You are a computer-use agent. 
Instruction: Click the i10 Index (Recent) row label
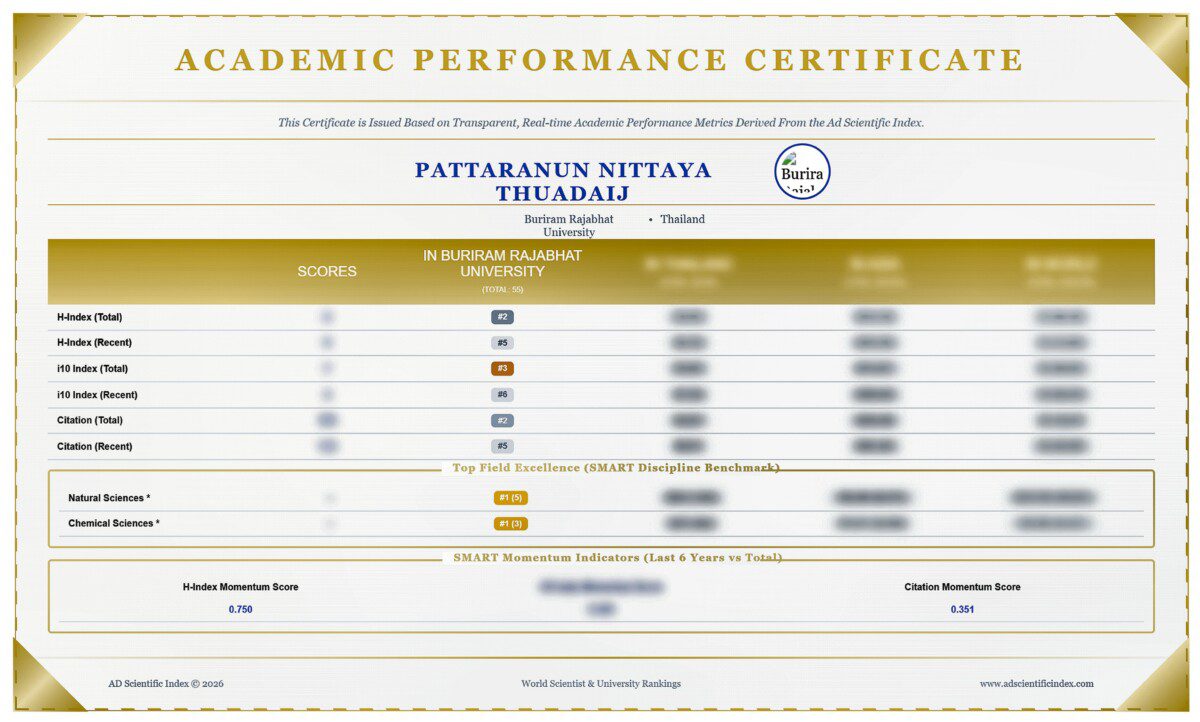pos(97,395)
